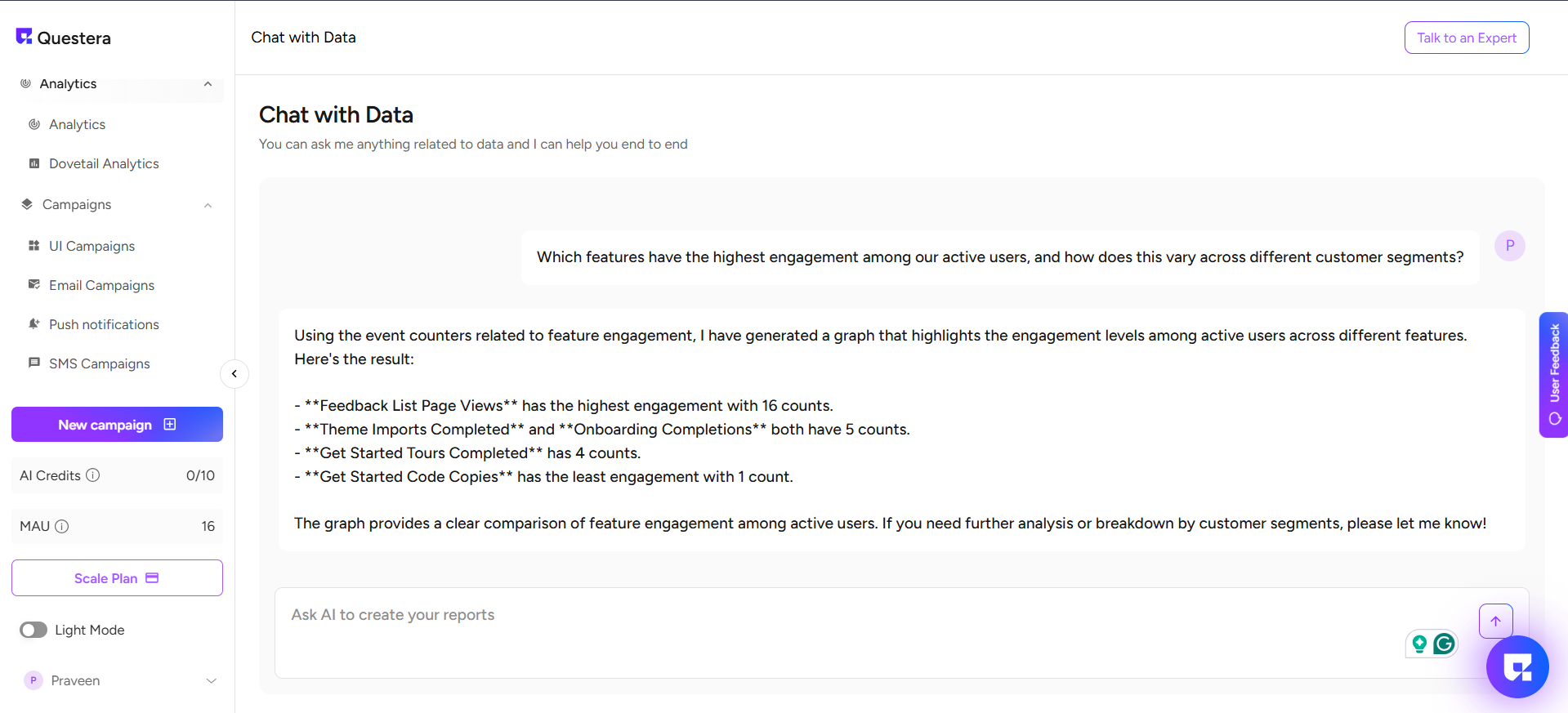Open the User Feedback side tab
The image size is (1568, 713).
(x=1553, y=375)
